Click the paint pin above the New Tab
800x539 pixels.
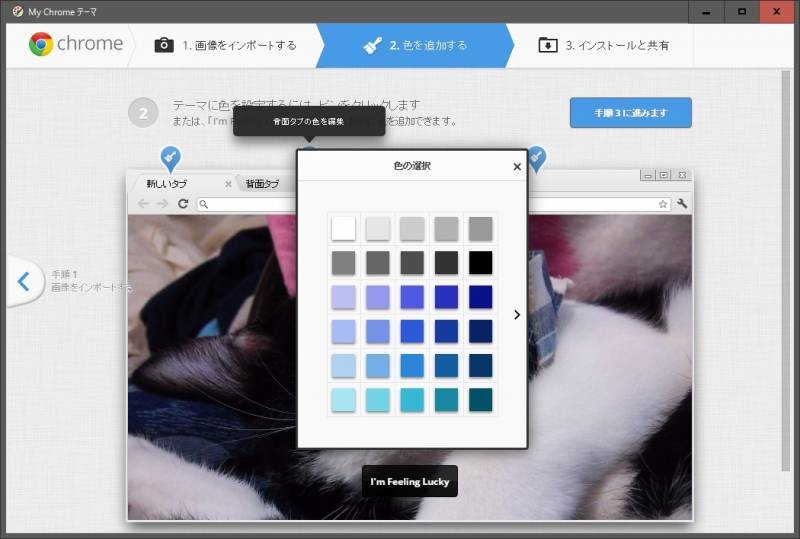(x=170, y=158)
